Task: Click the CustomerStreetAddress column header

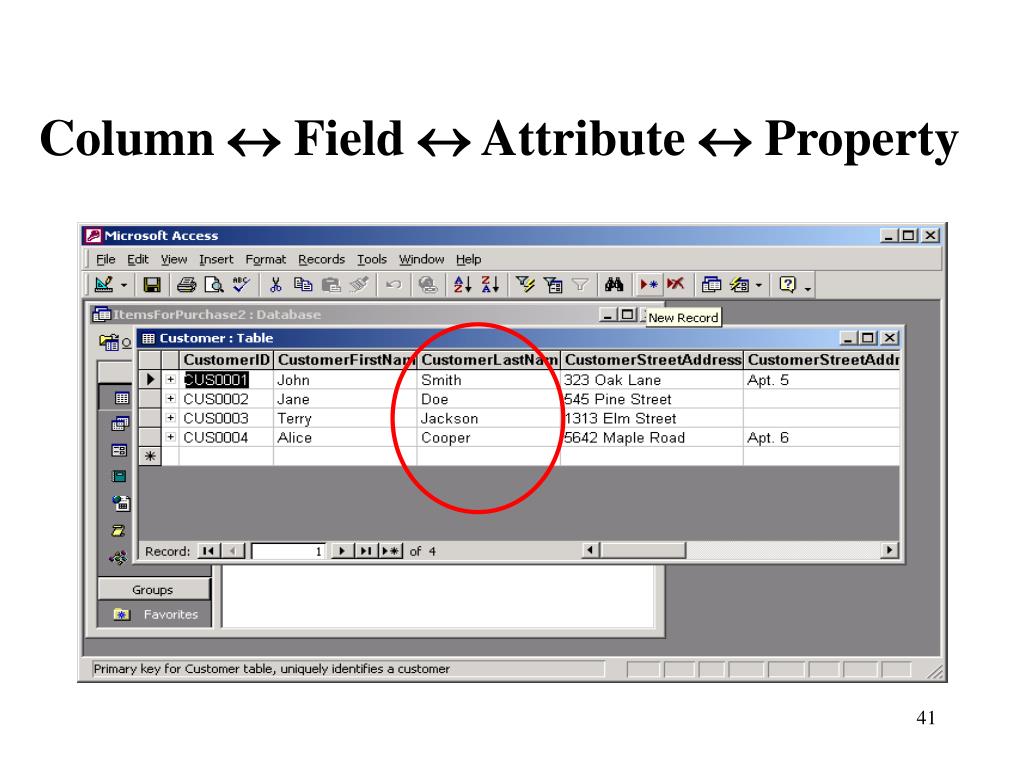Action: pos(652,360)
